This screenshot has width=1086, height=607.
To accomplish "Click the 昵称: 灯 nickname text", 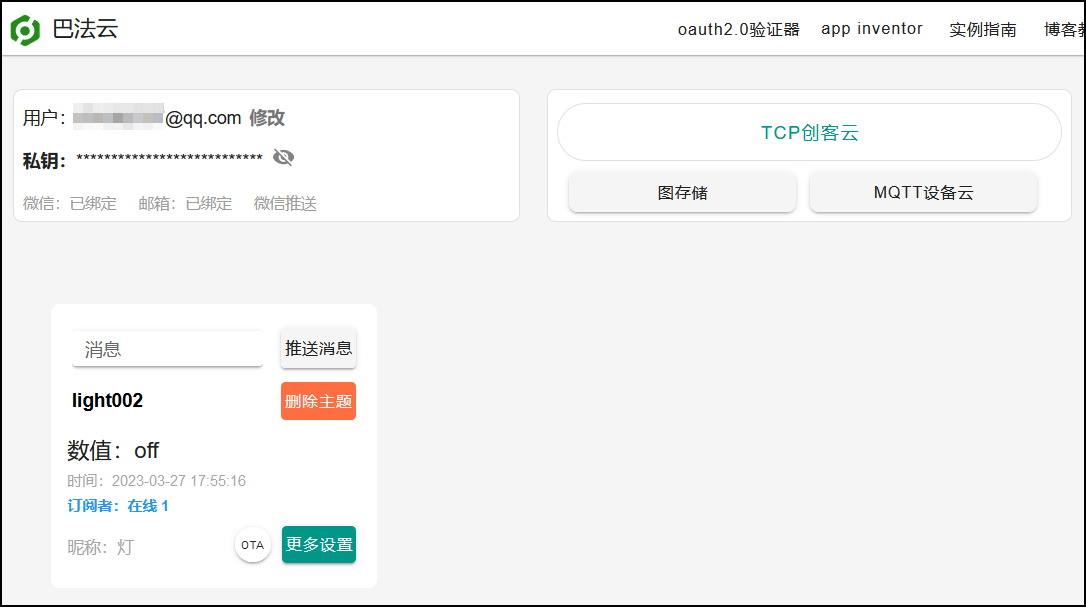I will (100, 547).
